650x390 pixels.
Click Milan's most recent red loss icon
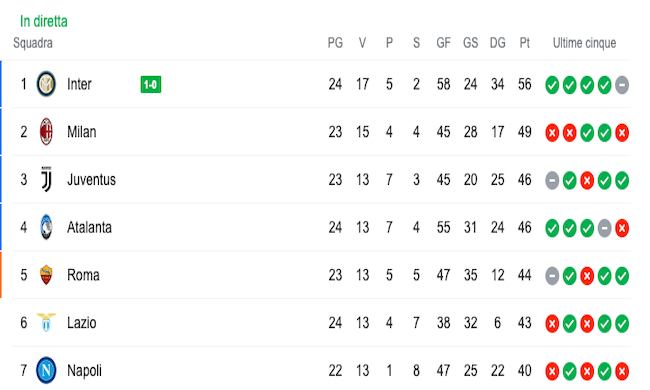622,133
